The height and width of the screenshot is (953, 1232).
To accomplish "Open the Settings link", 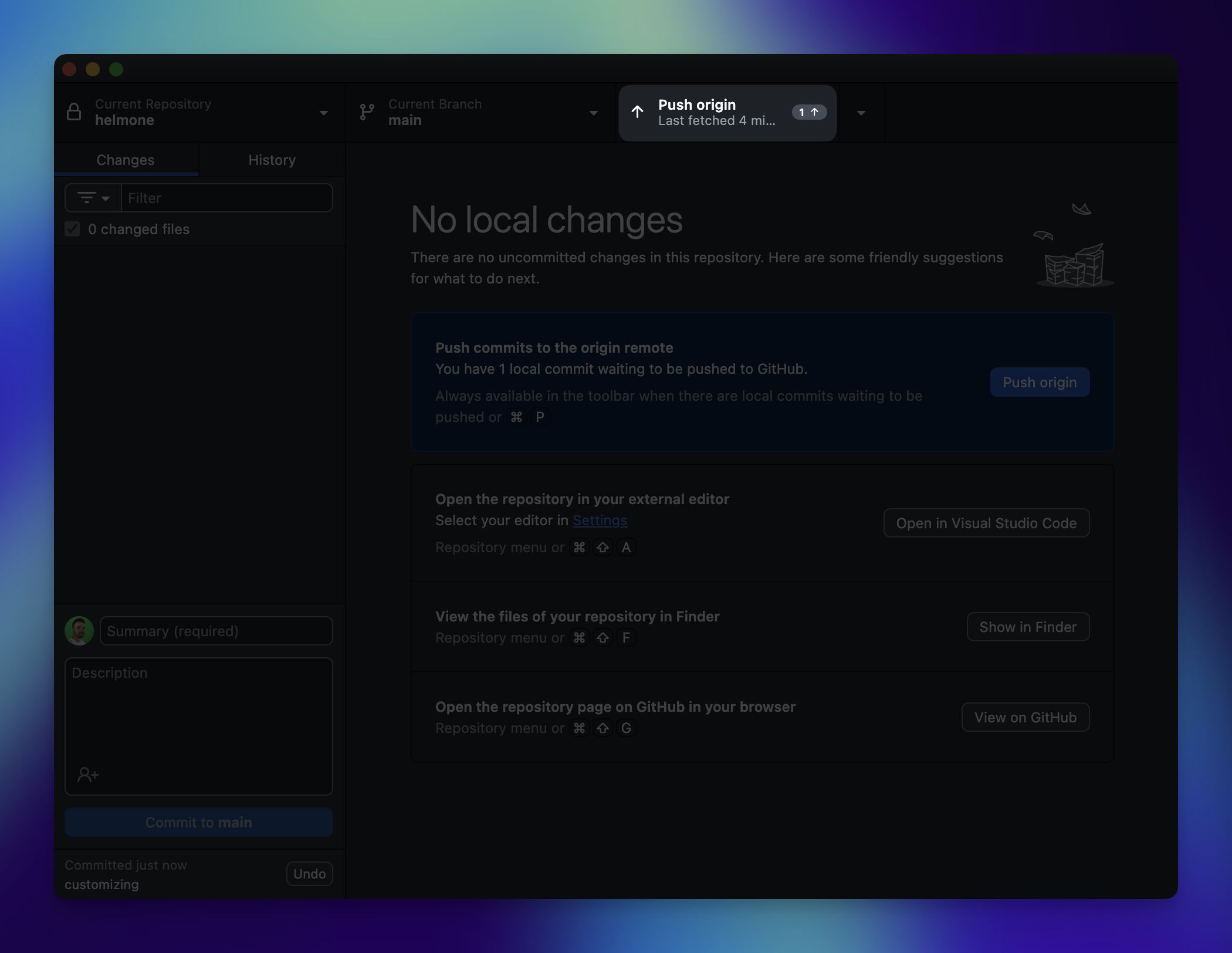I will coord(600,521).
